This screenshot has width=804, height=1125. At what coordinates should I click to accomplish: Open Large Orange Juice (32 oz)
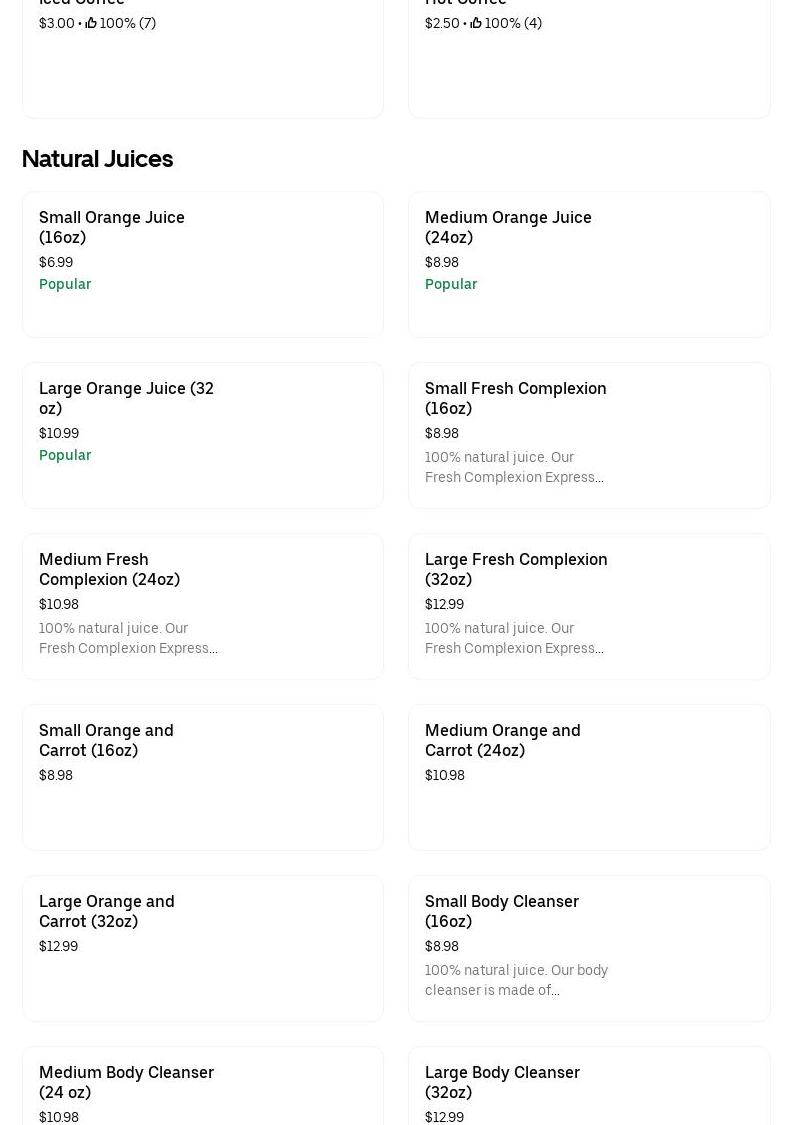click(x=126, y=398)
